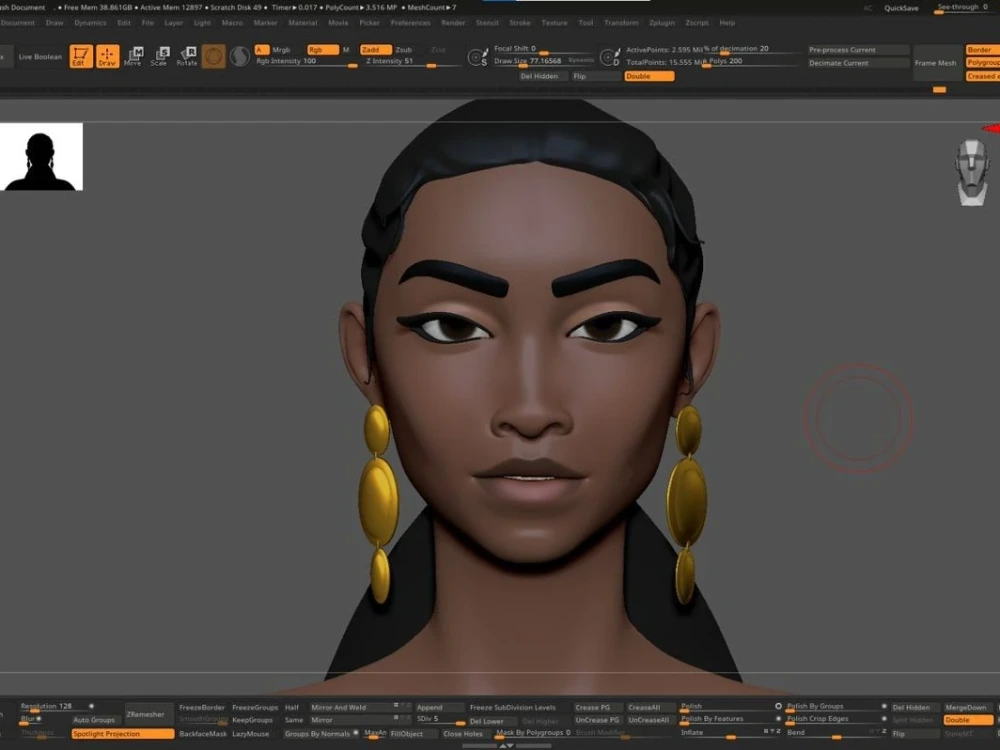Toggle the orange Gizmo 3D circle icon
Image resolution: width=1000 pixels, height=750 pixels.
[x=213, y=56]
